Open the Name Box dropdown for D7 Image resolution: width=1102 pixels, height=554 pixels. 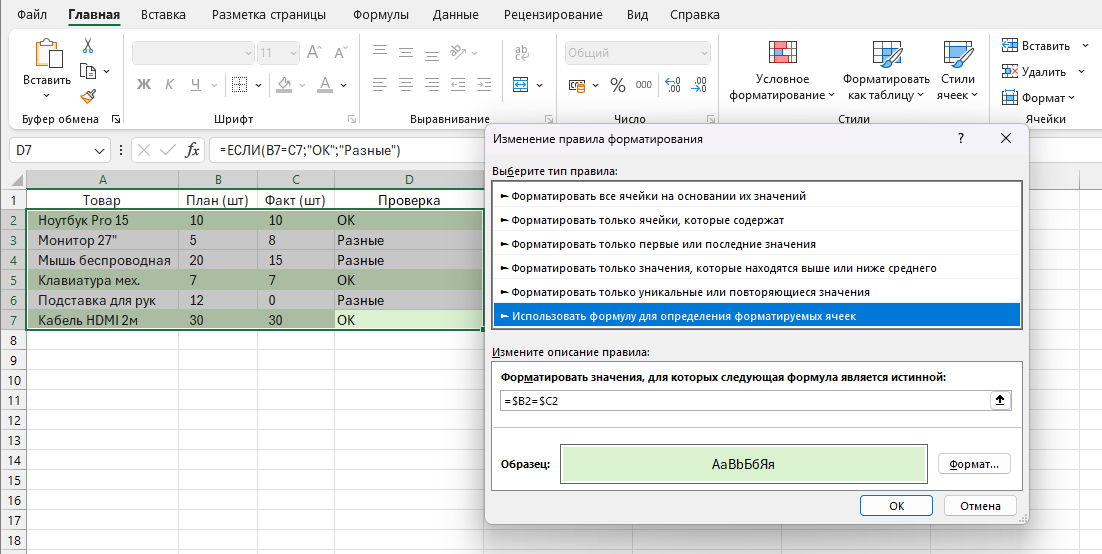(100, 151)
